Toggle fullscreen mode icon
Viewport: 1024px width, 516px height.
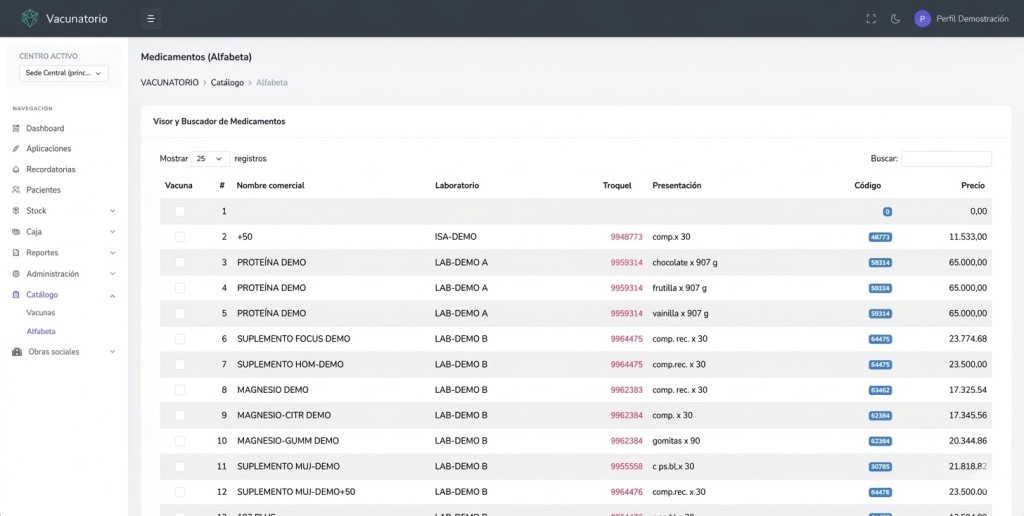[x=871, y=19]
